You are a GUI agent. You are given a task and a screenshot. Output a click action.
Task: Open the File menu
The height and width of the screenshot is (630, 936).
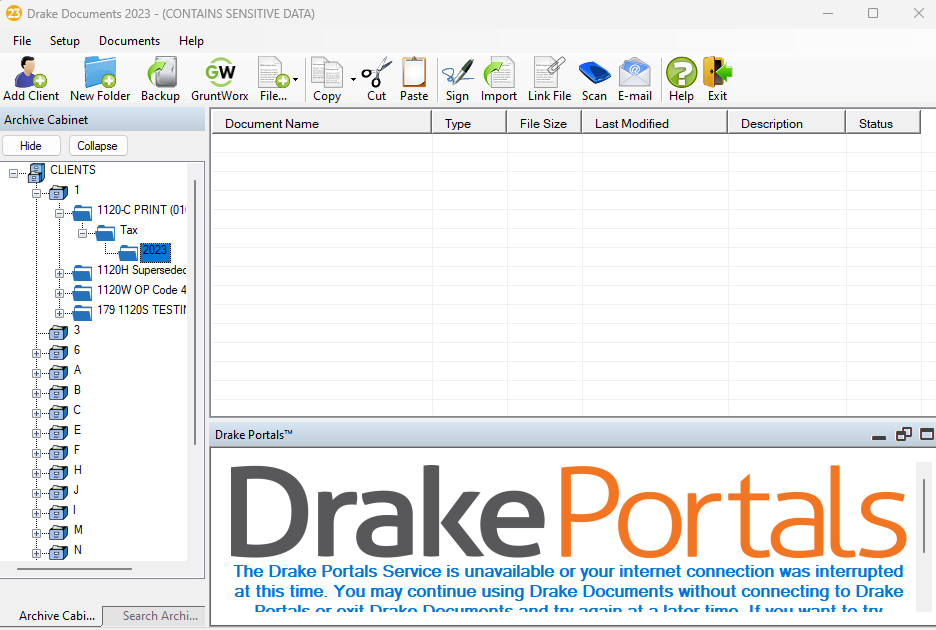(22, 41)
